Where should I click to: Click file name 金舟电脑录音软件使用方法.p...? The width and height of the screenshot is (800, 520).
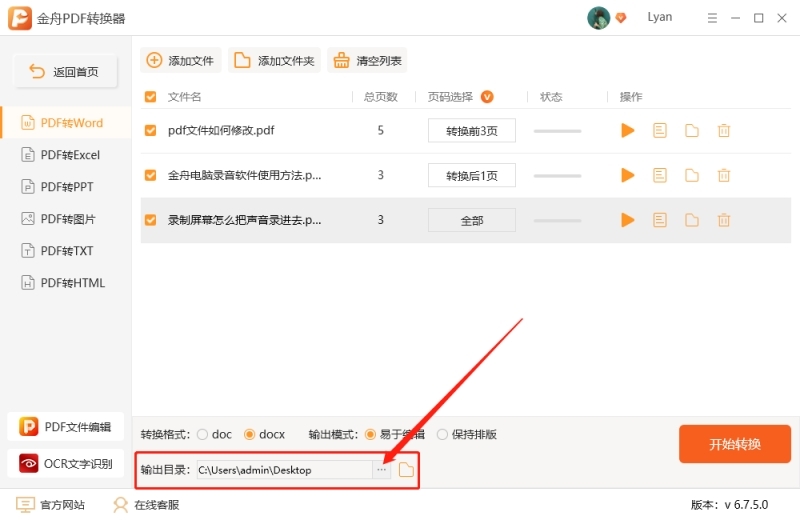pyautogui.click(x=244, y=176)
